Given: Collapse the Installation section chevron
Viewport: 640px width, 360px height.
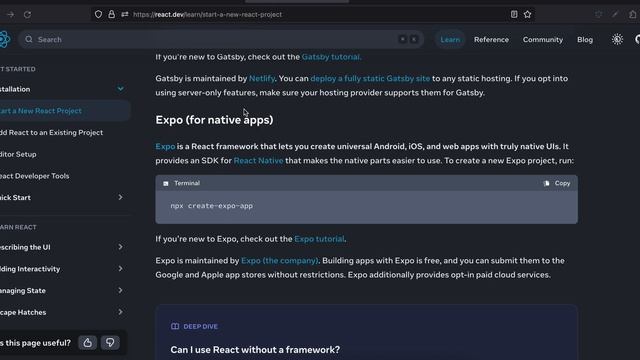Looking at the screenshot, I should (x=120, y=89).
